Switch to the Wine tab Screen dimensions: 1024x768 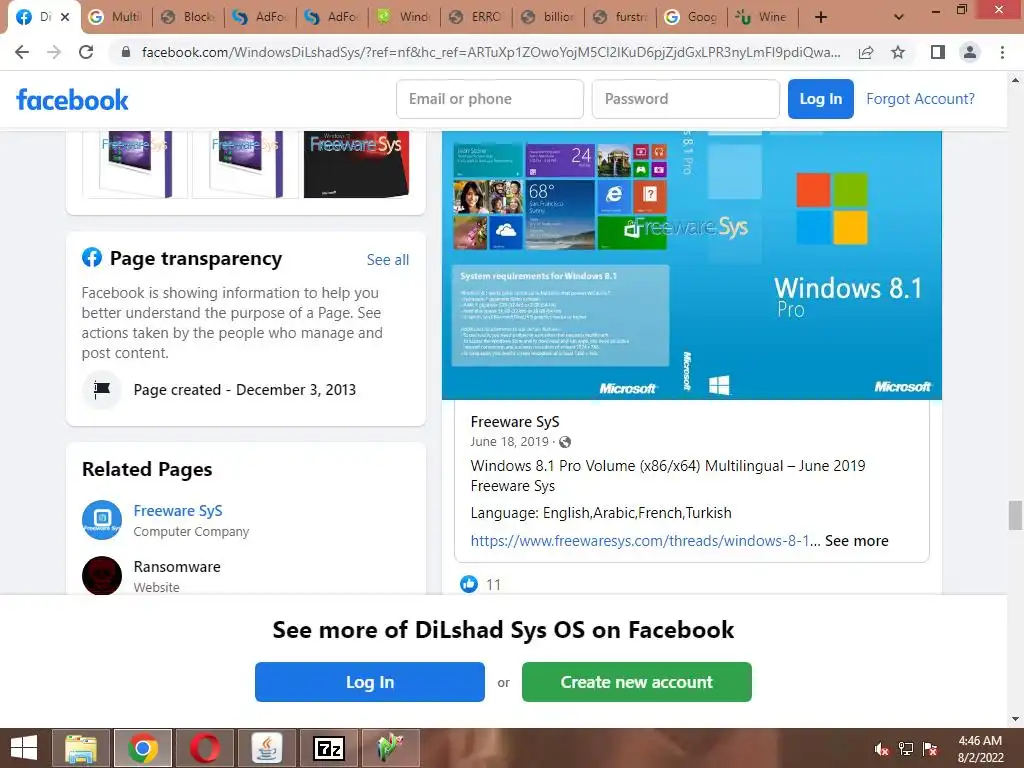tap(763, 17)
